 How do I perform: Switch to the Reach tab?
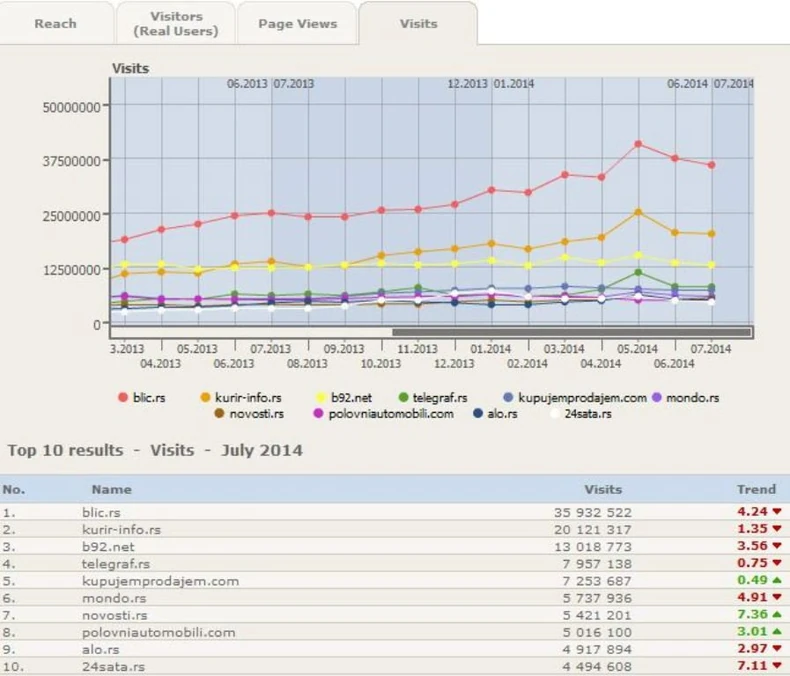tap(55, 24)
